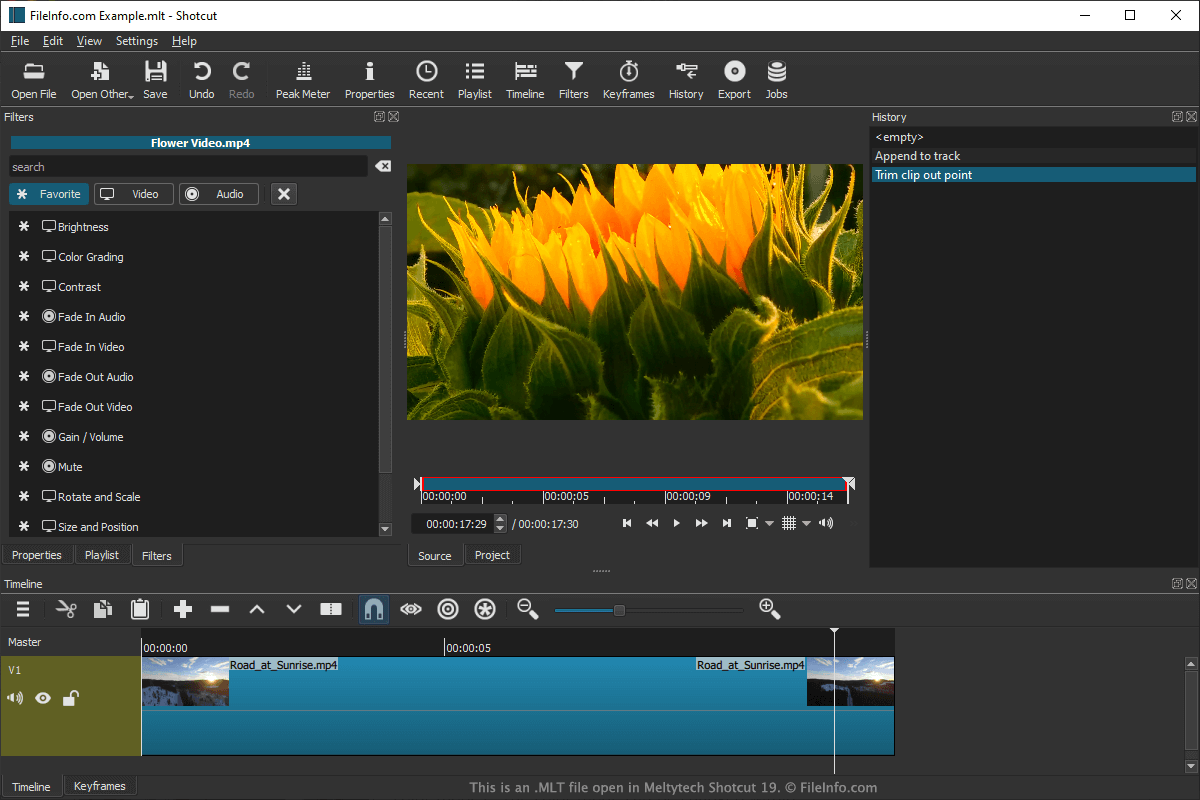
Task: Hide the V1 track with eye icon
Action: (x=43, y=698)
